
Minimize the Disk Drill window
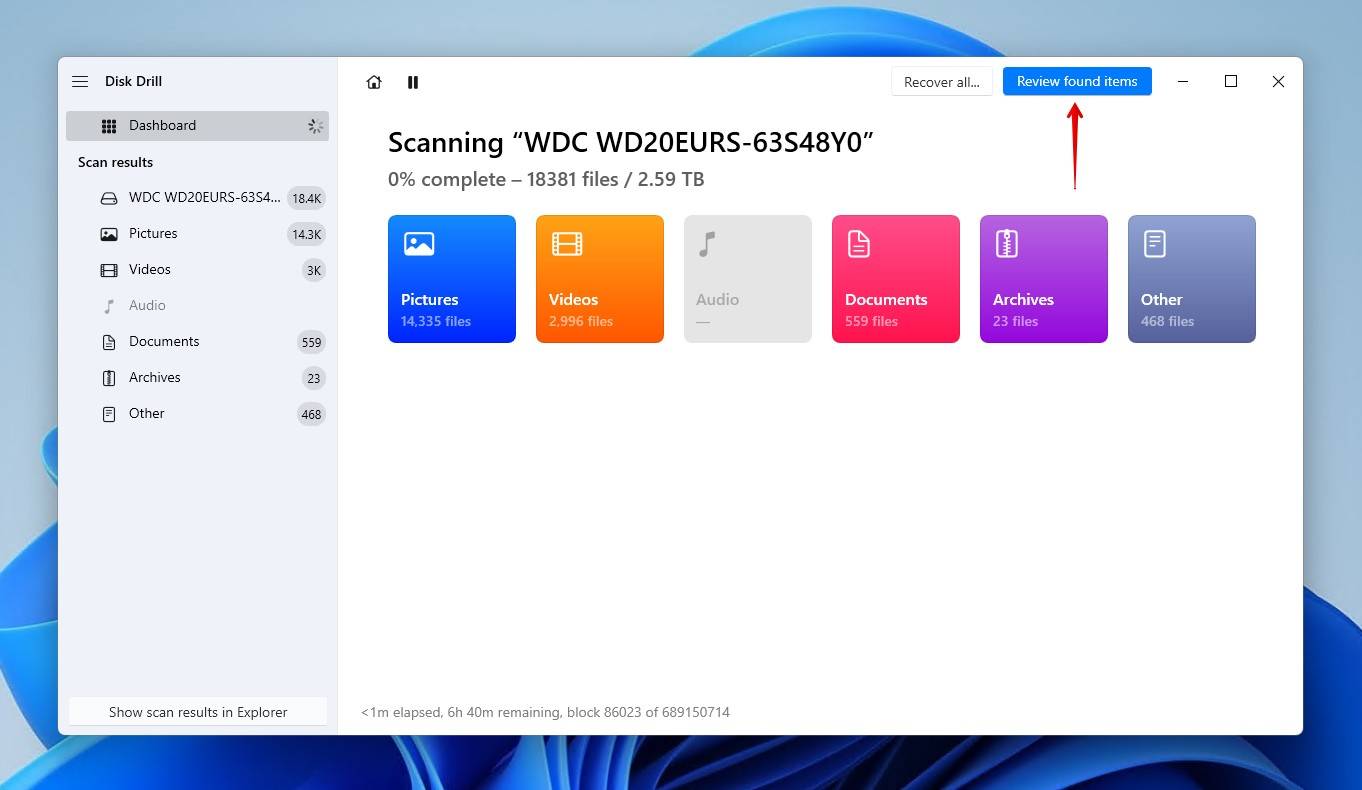(1184, 82)
